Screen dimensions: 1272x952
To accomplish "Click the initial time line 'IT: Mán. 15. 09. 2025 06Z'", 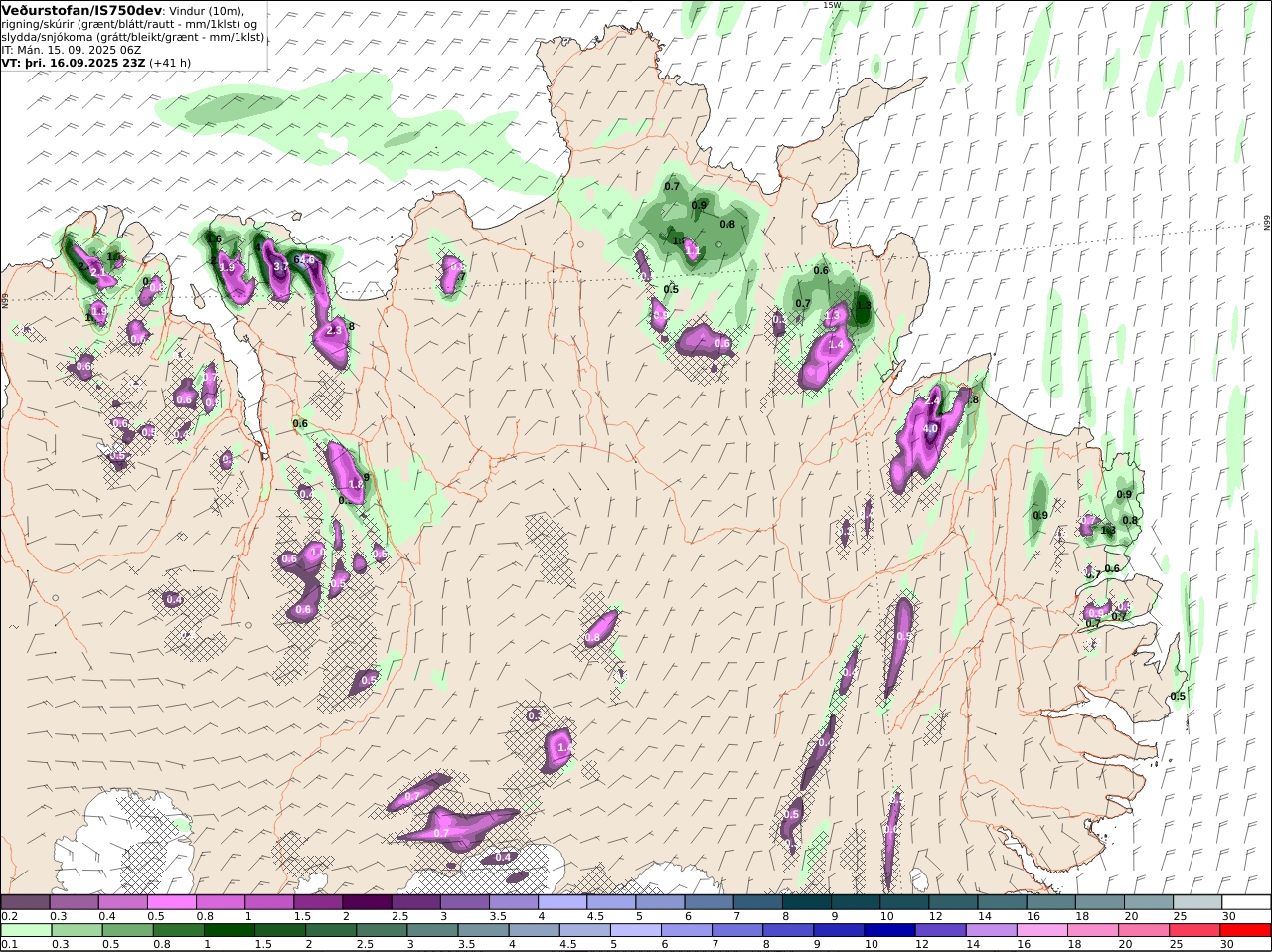I will [x=72, y=49].
